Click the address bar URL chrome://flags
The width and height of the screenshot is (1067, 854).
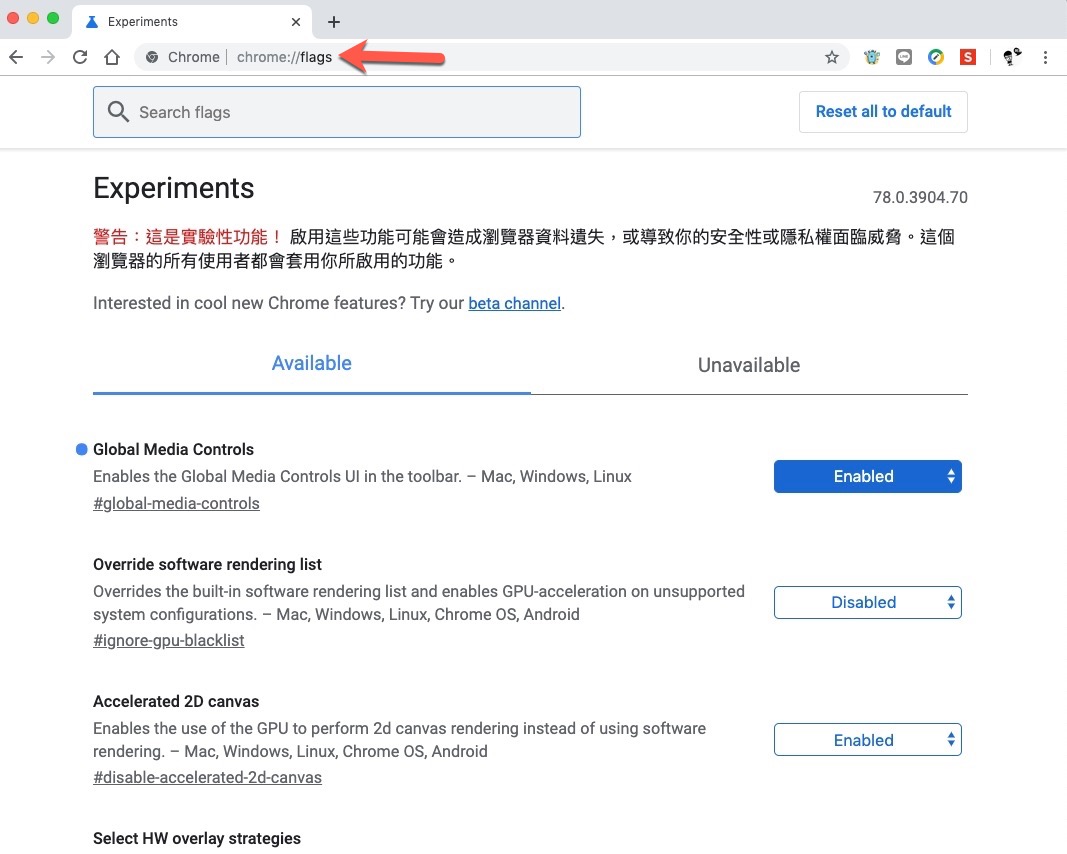284,57
